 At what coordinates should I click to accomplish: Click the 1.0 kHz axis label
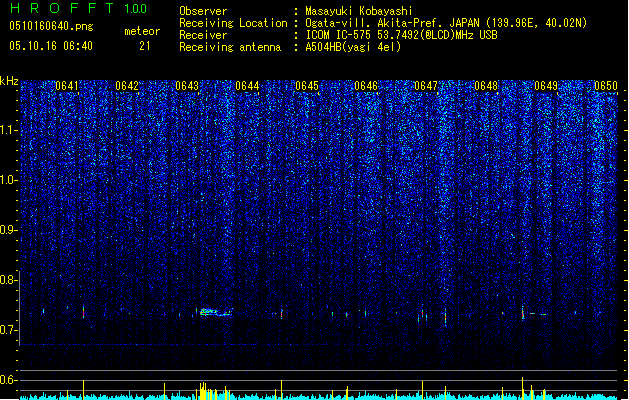pos(9,180)
